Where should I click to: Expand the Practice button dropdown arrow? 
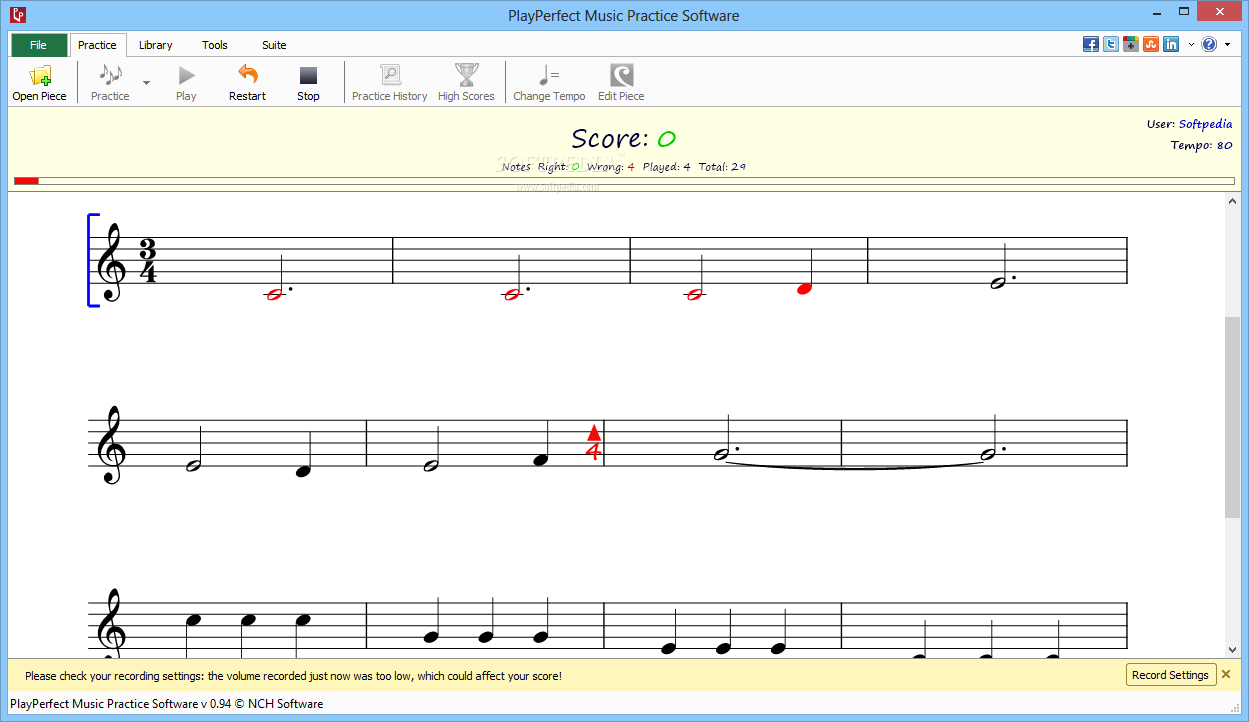146,83
